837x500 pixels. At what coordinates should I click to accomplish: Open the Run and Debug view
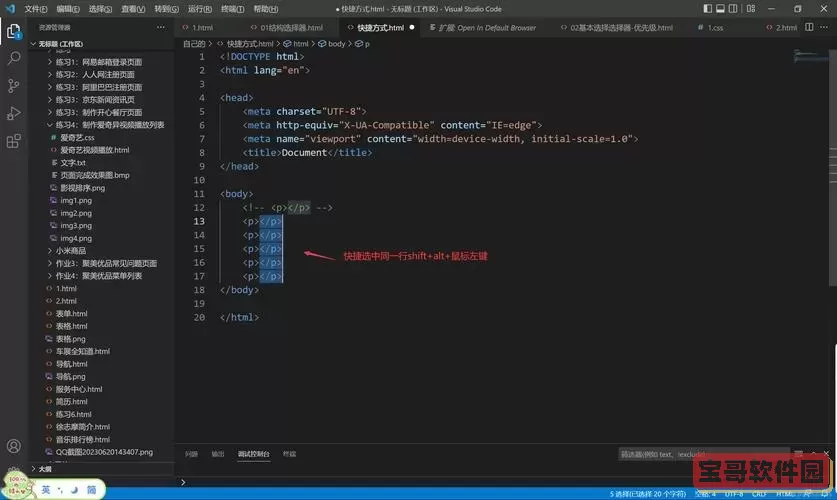tap(14, 113)
